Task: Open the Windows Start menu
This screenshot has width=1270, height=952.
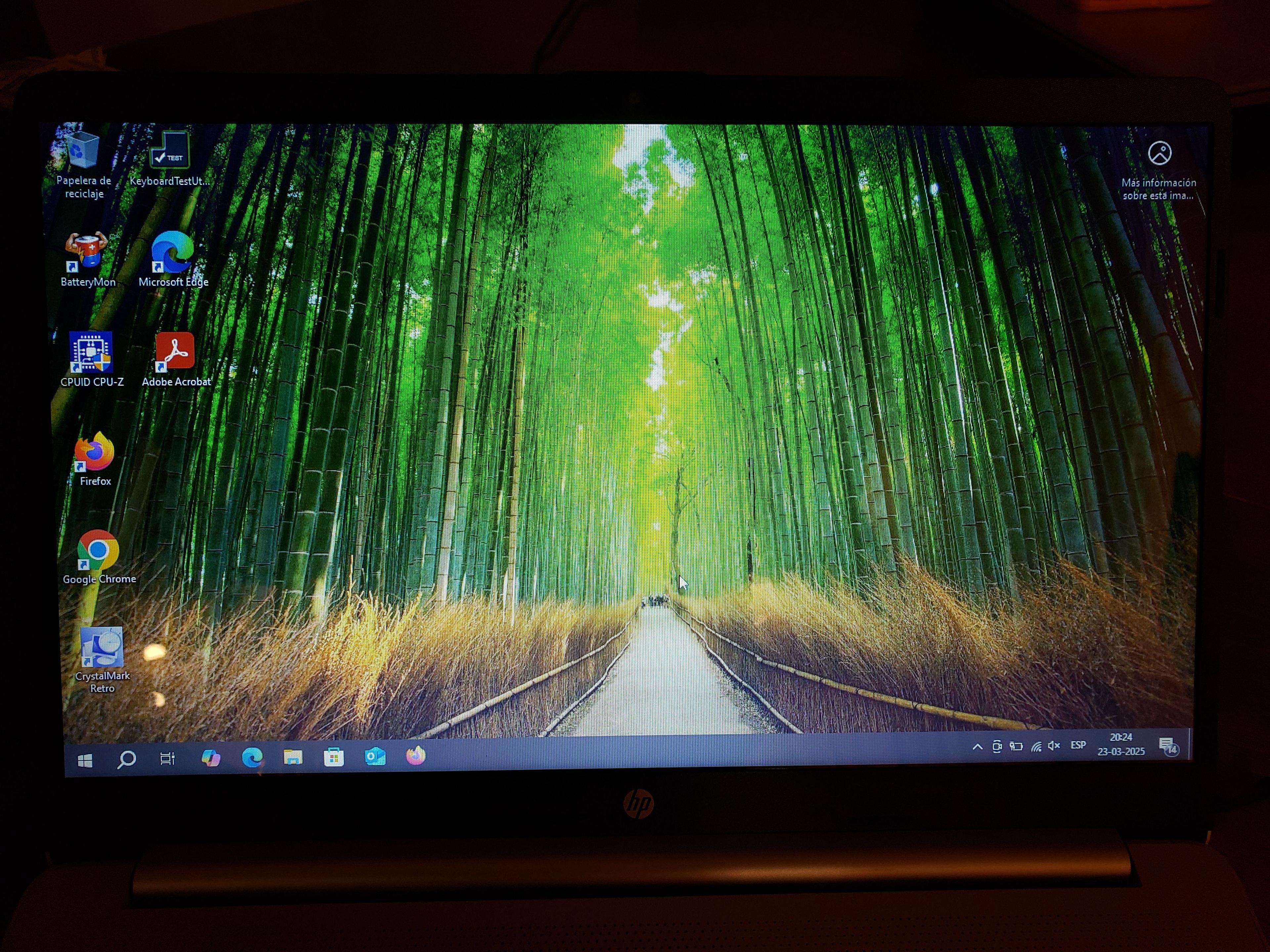Action: click(85, 760)
